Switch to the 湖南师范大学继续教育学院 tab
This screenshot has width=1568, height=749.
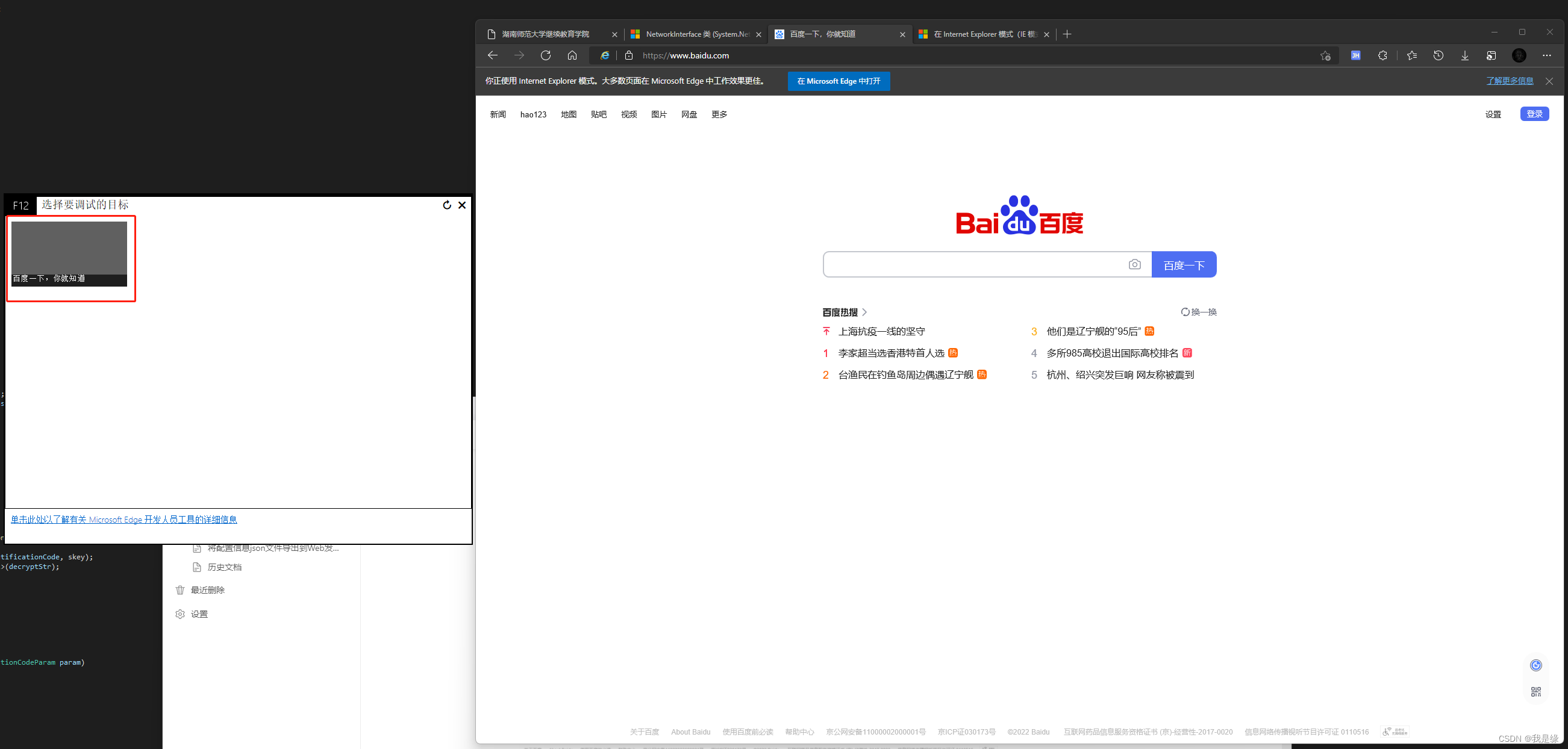[x=545, y=34]
